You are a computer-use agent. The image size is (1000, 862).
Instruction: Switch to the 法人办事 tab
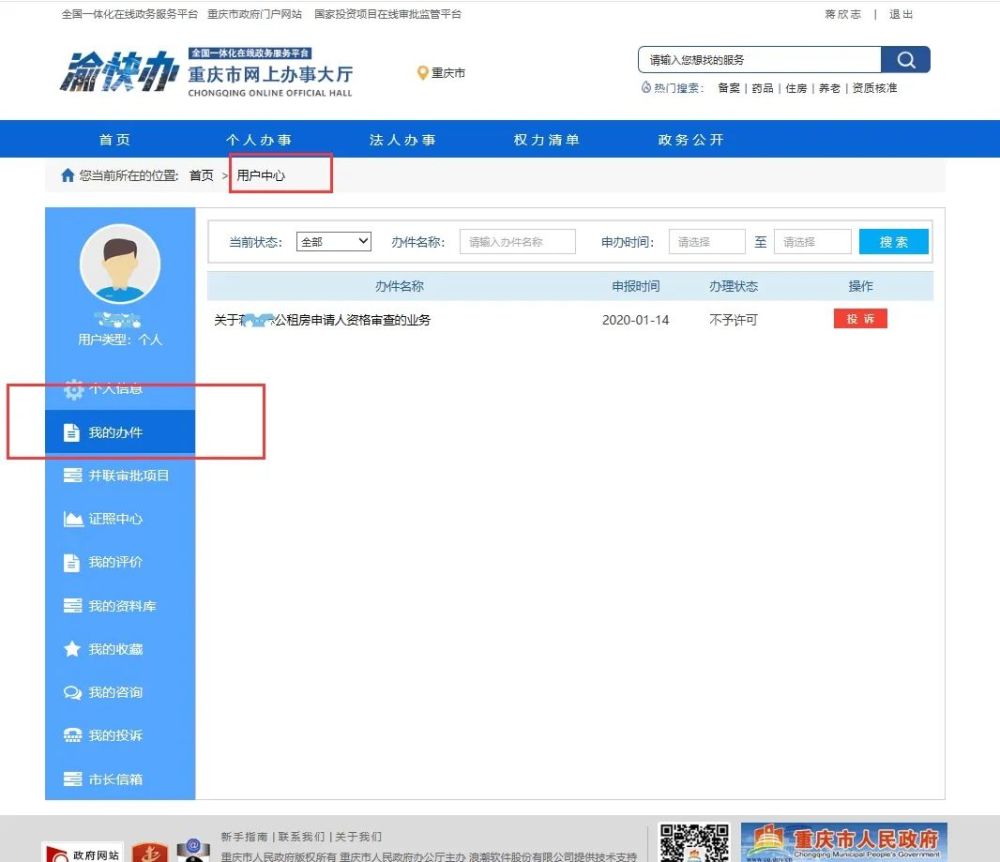click(402, 139)
